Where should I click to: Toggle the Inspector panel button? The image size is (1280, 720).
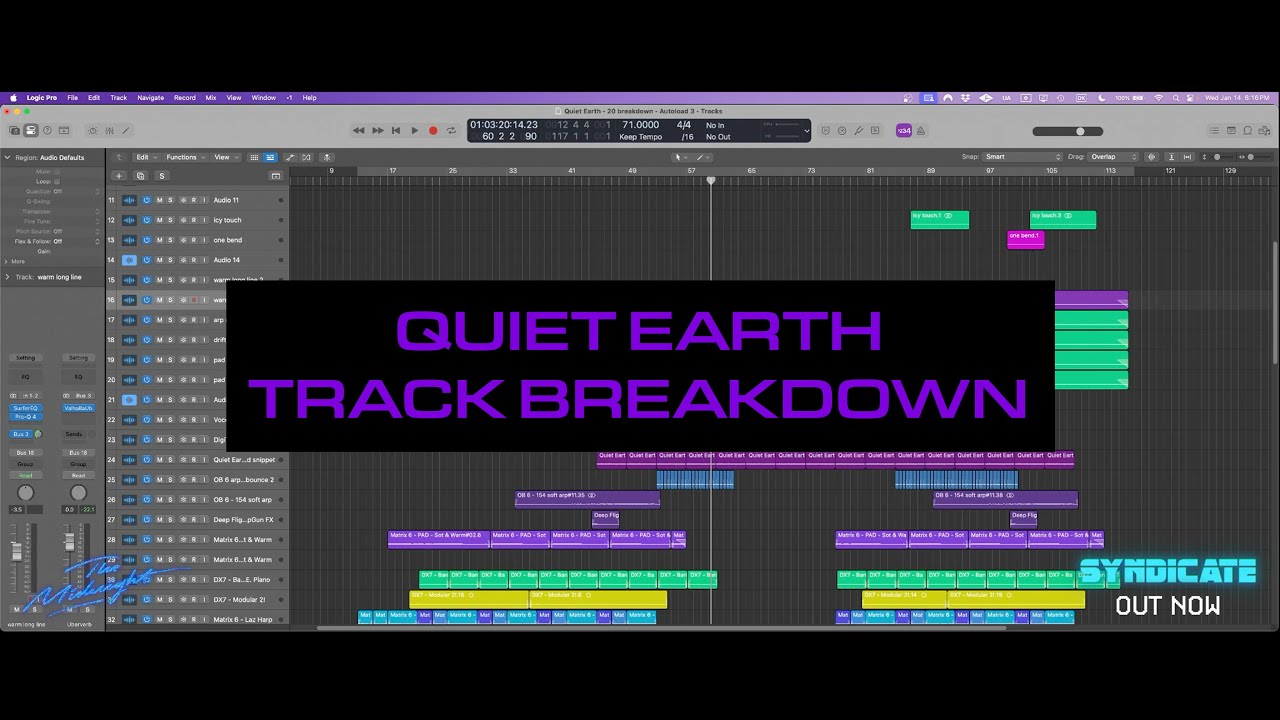pos(31,130)
